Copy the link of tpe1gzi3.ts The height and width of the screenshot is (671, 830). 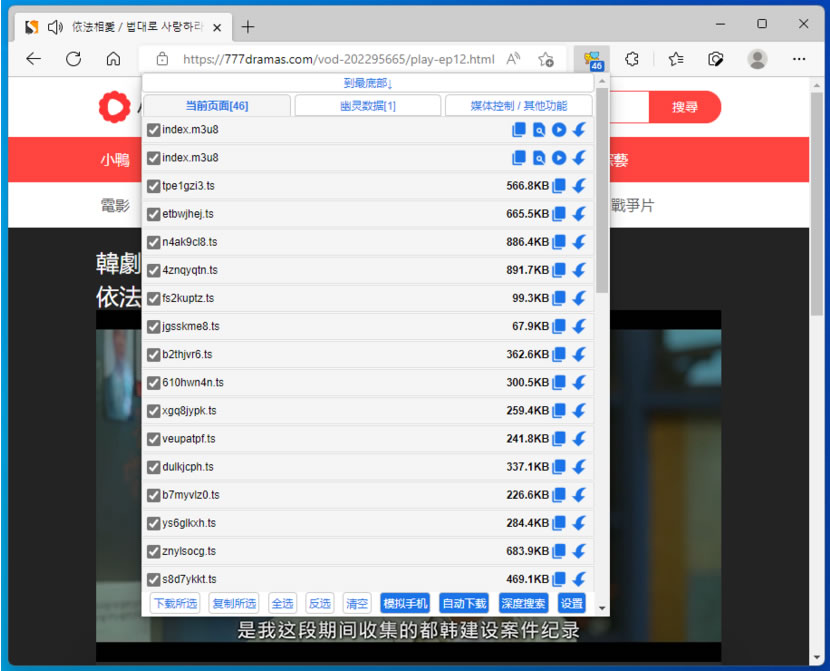click(x=560, y=186)
